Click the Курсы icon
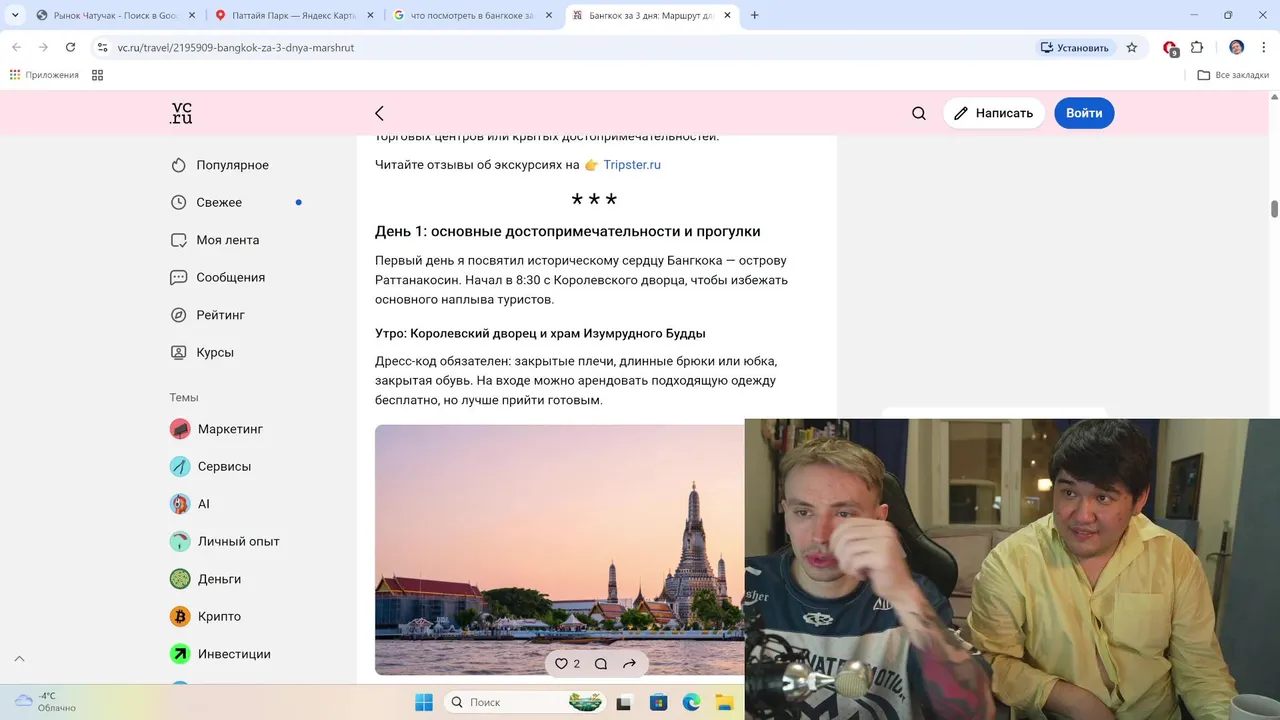The image size is (1280, 720). click(179, 352)
